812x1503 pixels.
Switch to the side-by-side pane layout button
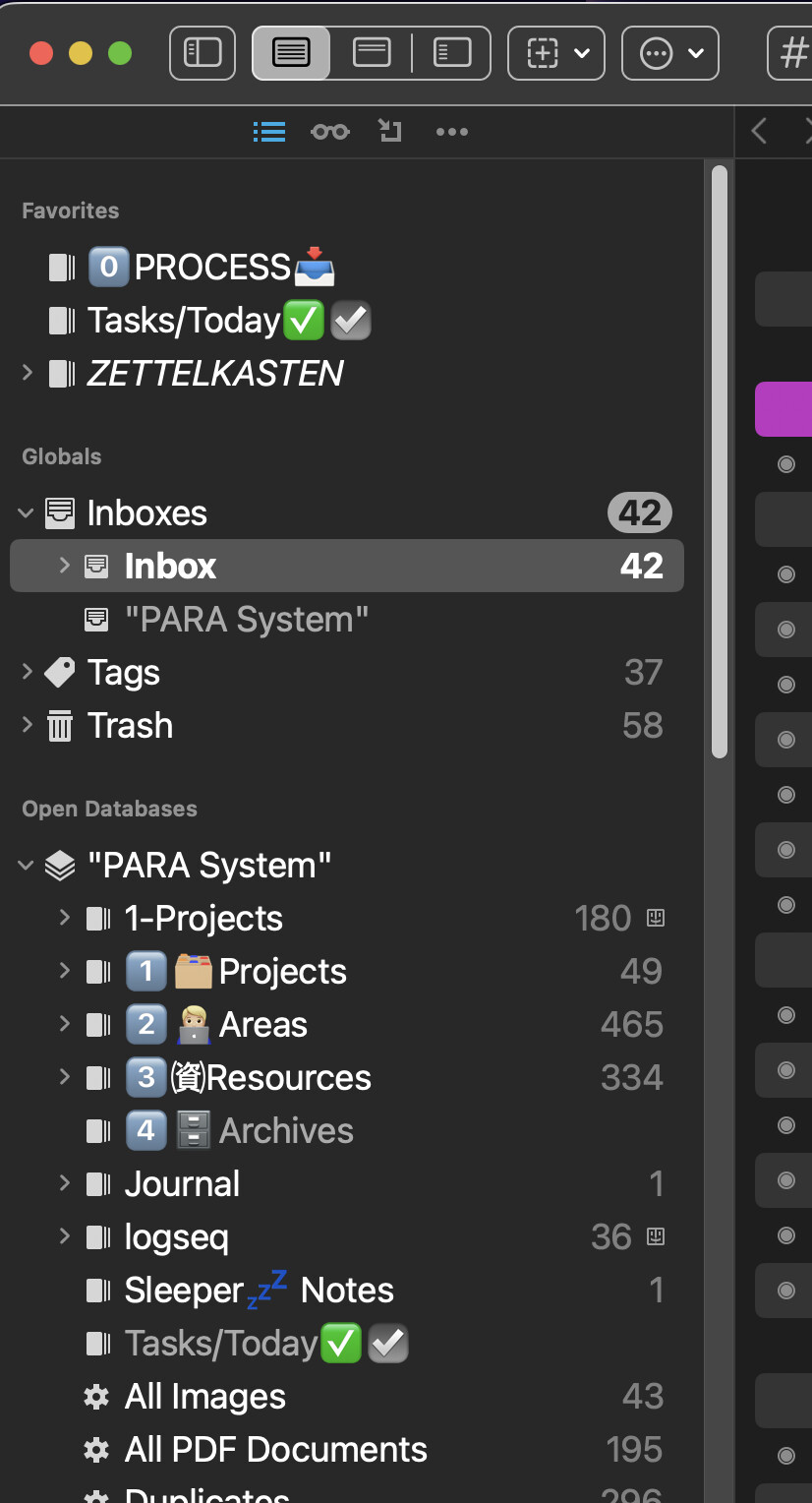point(452,53)
